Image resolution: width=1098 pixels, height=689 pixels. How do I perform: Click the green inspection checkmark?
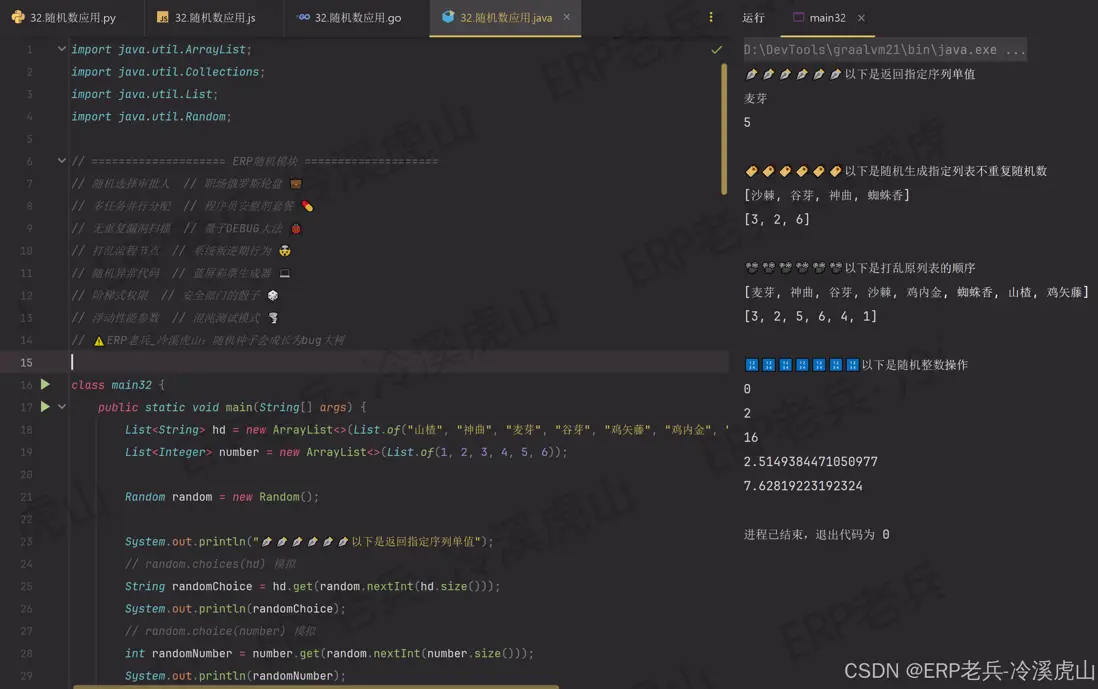pyautogui.click(x=716, y=50)
